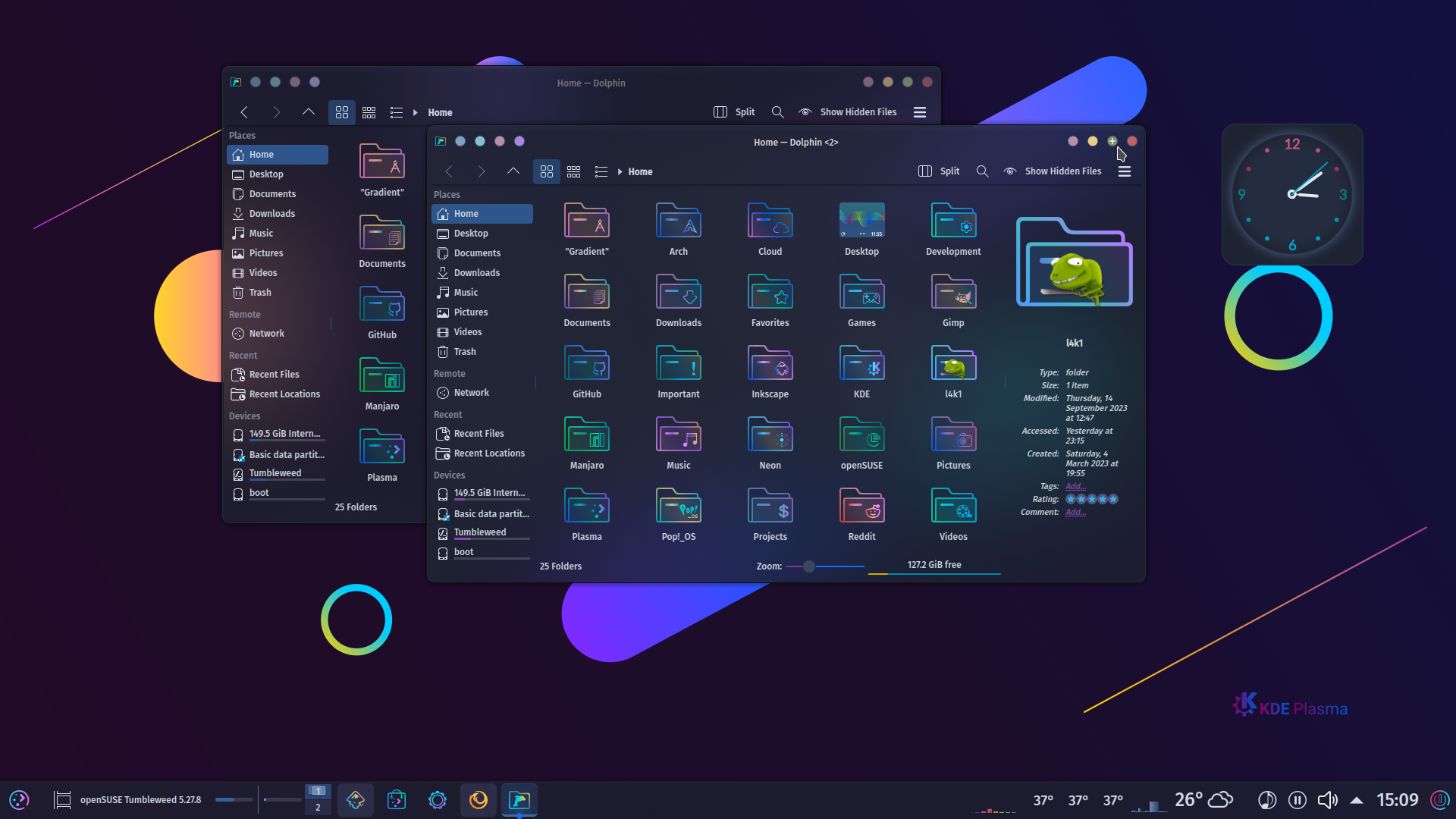
Task: Switch to details view in back window
Action: (x=397, y=112)
